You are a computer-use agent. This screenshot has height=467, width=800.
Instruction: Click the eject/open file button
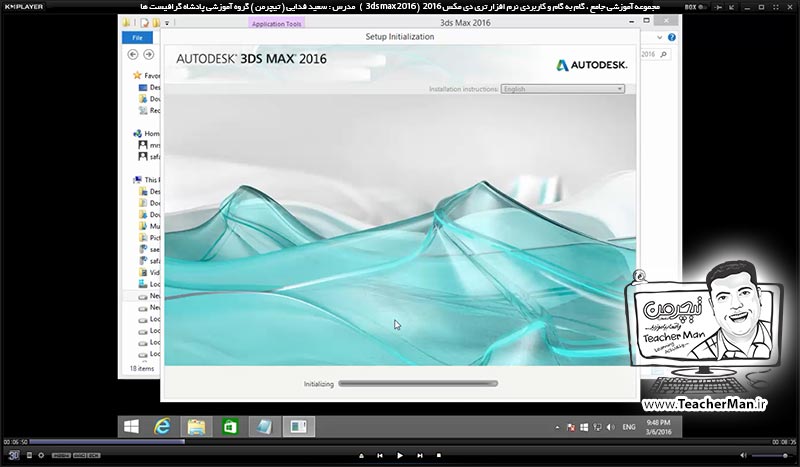(361, 455)
